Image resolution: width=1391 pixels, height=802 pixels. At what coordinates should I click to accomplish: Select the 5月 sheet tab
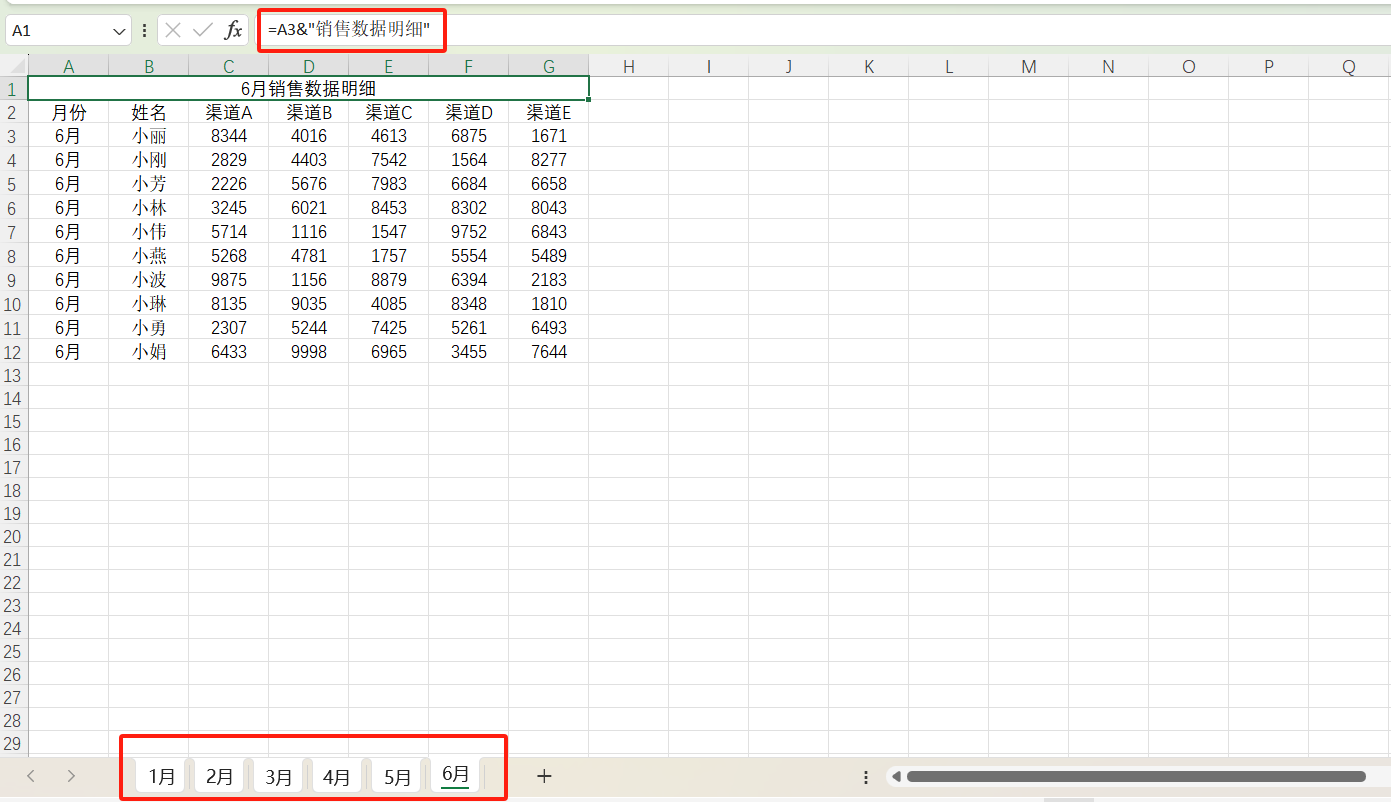pyautogui.click(x=397, y=777)
